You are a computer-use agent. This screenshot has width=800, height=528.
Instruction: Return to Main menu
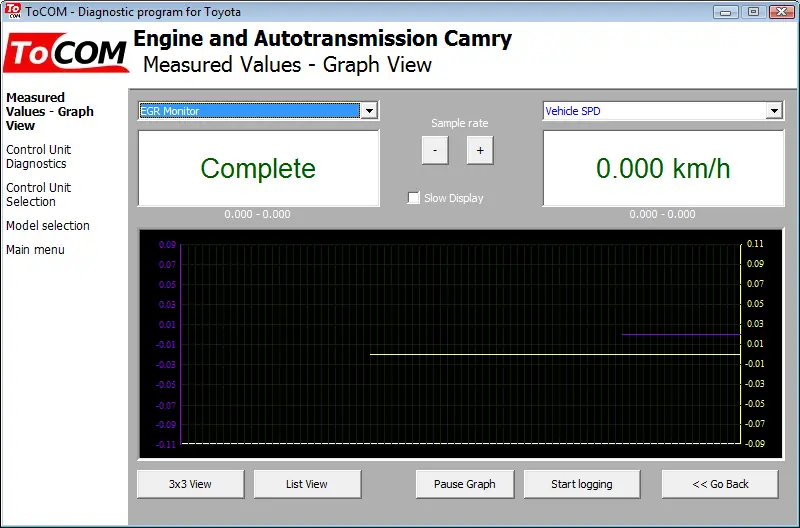(35, 250)
